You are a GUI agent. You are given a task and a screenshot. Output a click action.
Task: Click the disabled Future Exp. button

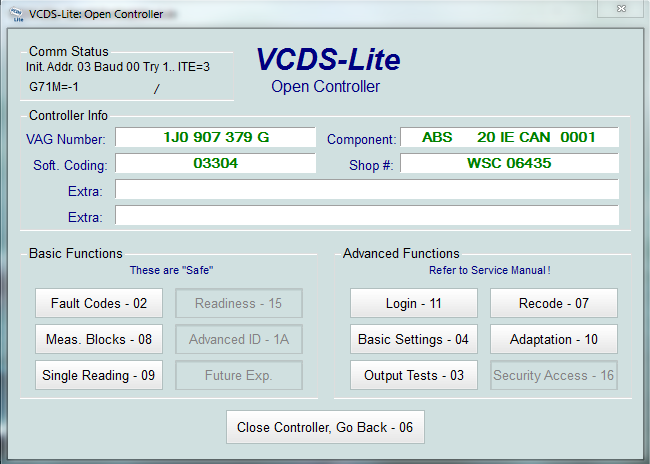(239, 375)
